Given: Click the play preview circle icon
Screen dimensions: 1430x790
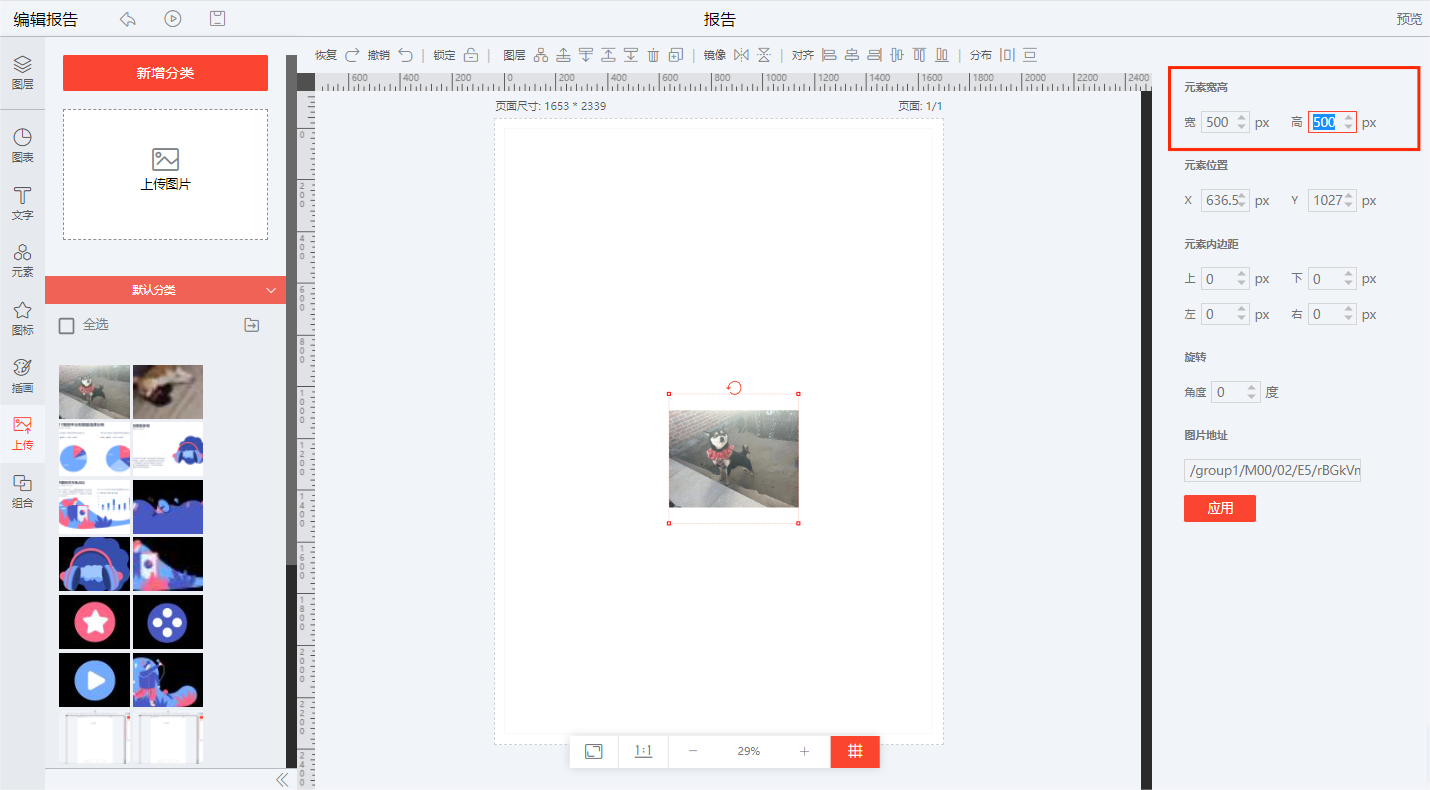Looking at the screenshot, I should pyautogui.click(x=173, y=19).
